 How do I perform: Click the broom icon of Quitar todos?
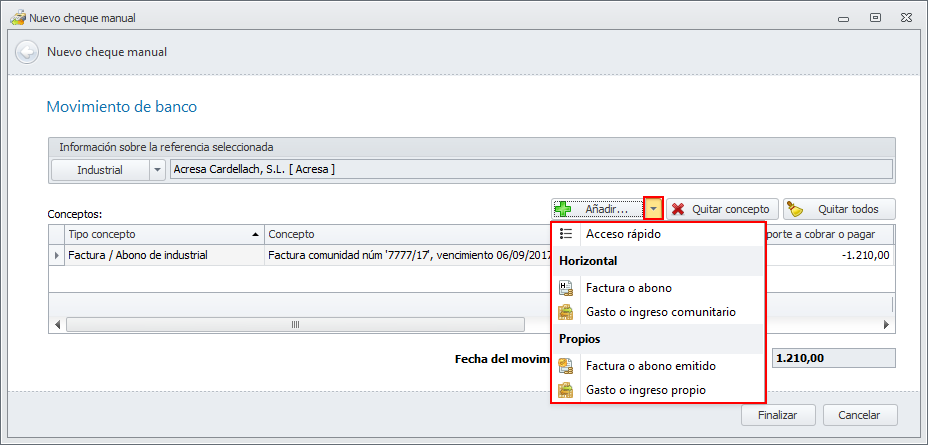795,209
